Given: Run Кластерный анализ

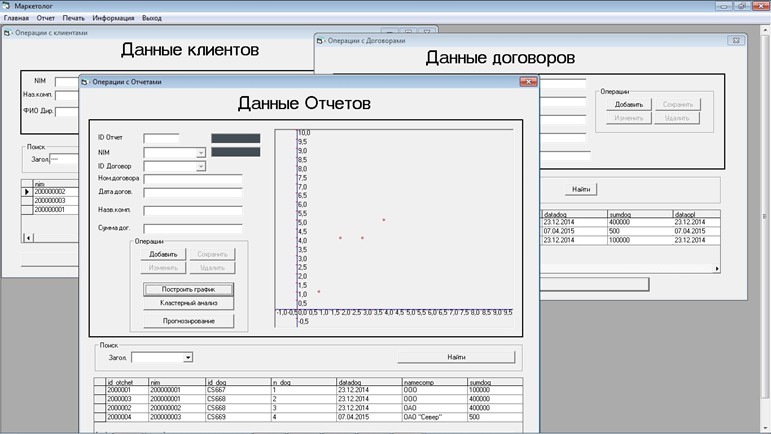Looking at the screenshot, I should 189,303.
